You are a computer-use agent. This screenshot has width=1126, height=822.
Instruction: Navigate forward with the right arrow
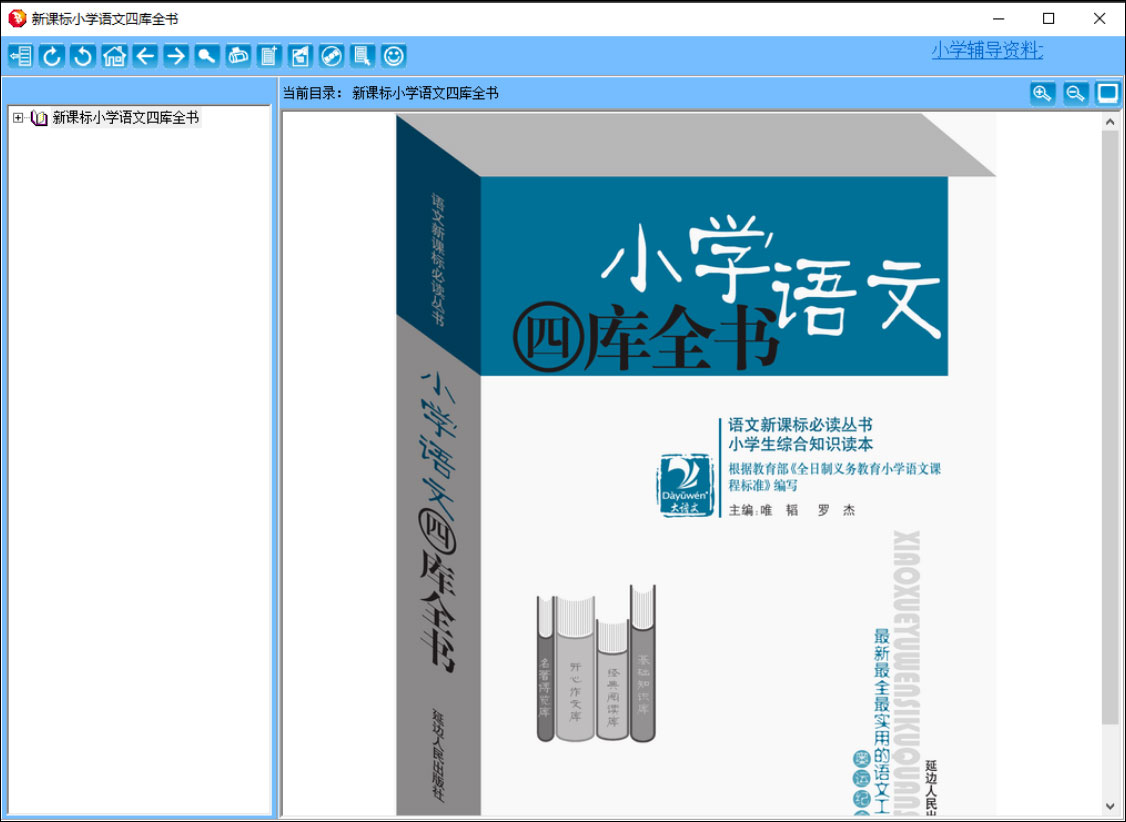click(176, 56)
